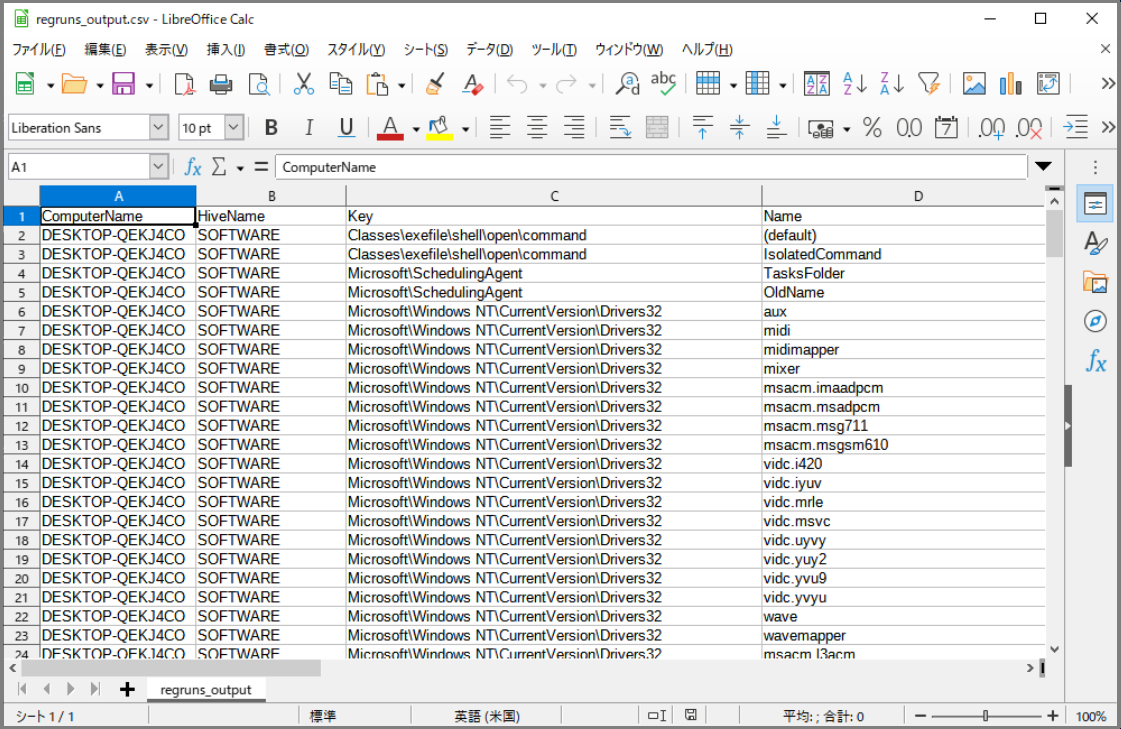Toggle Wrap Text button

[620, 128]
